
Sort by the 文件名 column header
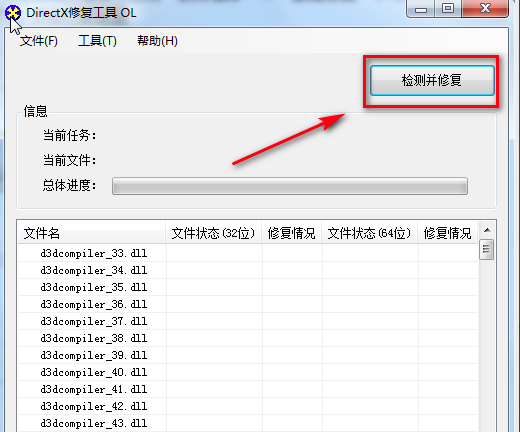(x=91, y=233)
